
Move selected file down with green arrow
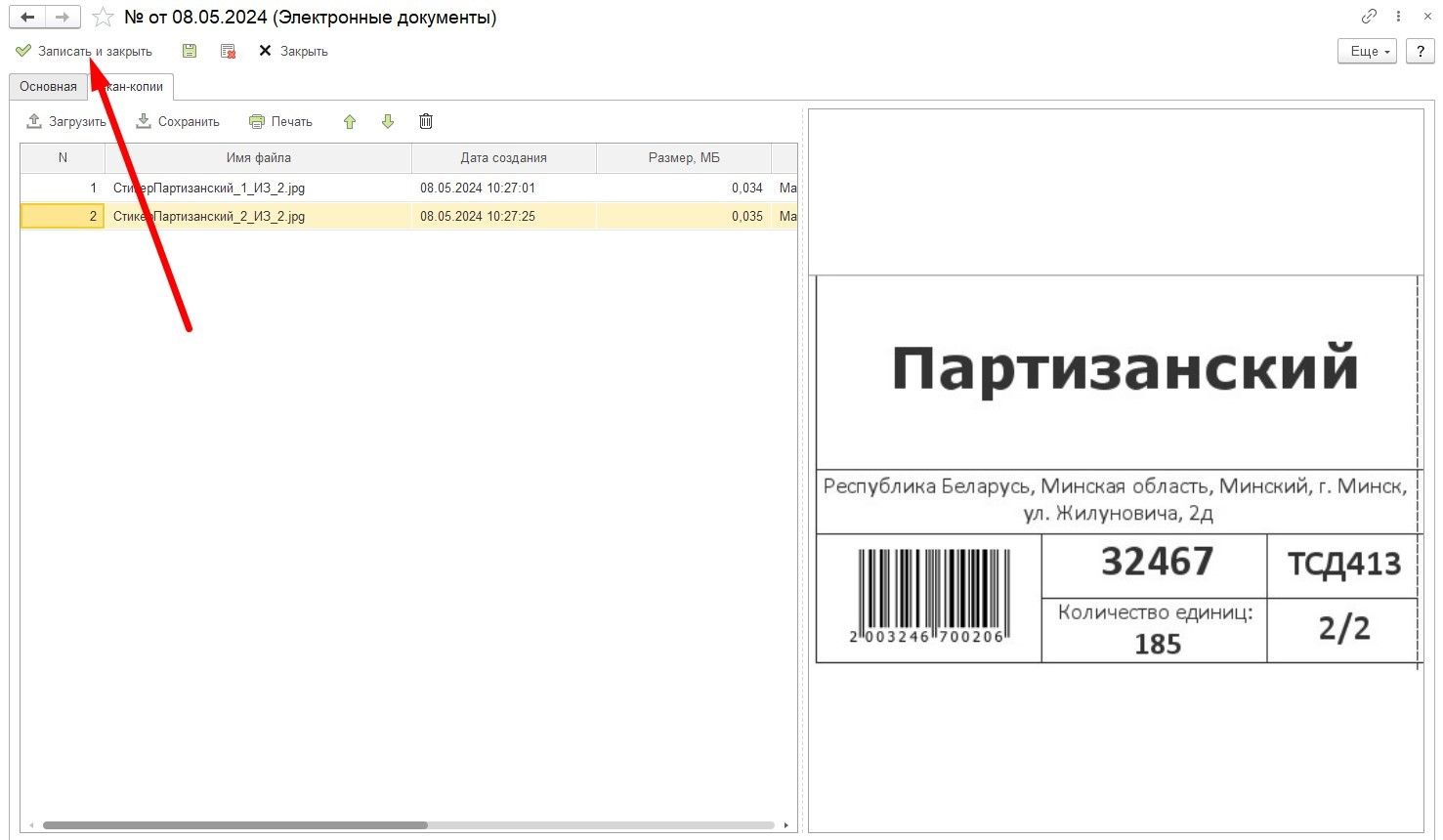click(388, 122)
